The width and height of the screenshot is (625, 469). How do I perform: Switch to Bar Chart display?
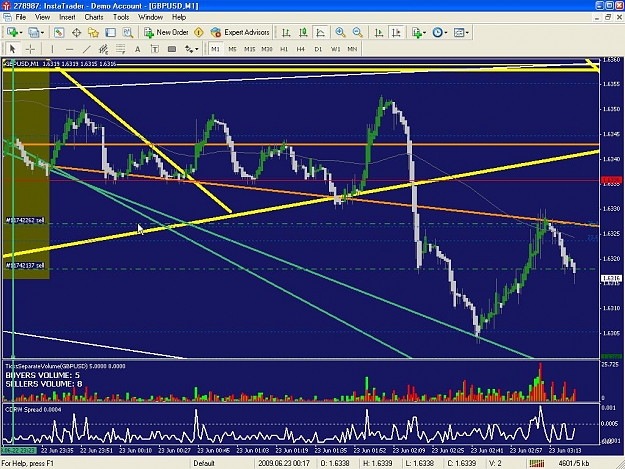[286, 33]
